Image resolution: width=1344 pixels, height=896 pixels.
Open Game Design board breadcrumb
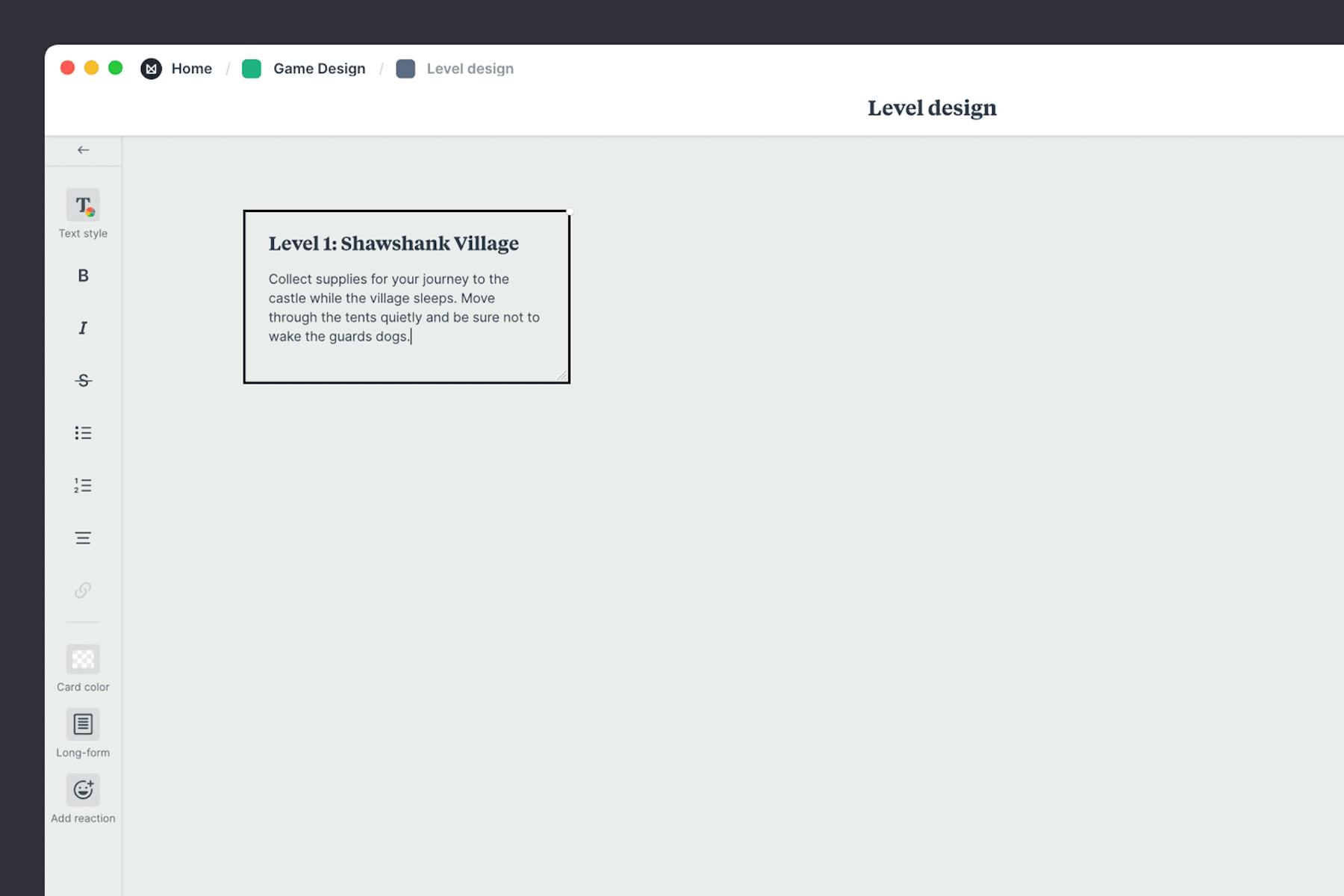pos(319,69)
